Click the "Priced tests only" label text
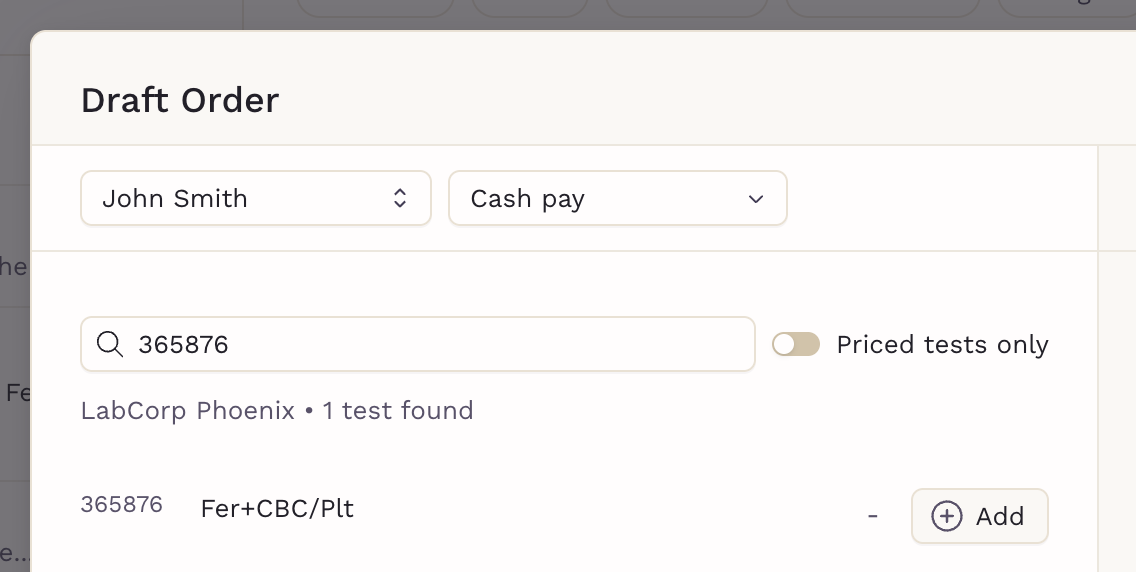Screen dimensions: 1136x572 click(943, 345)
